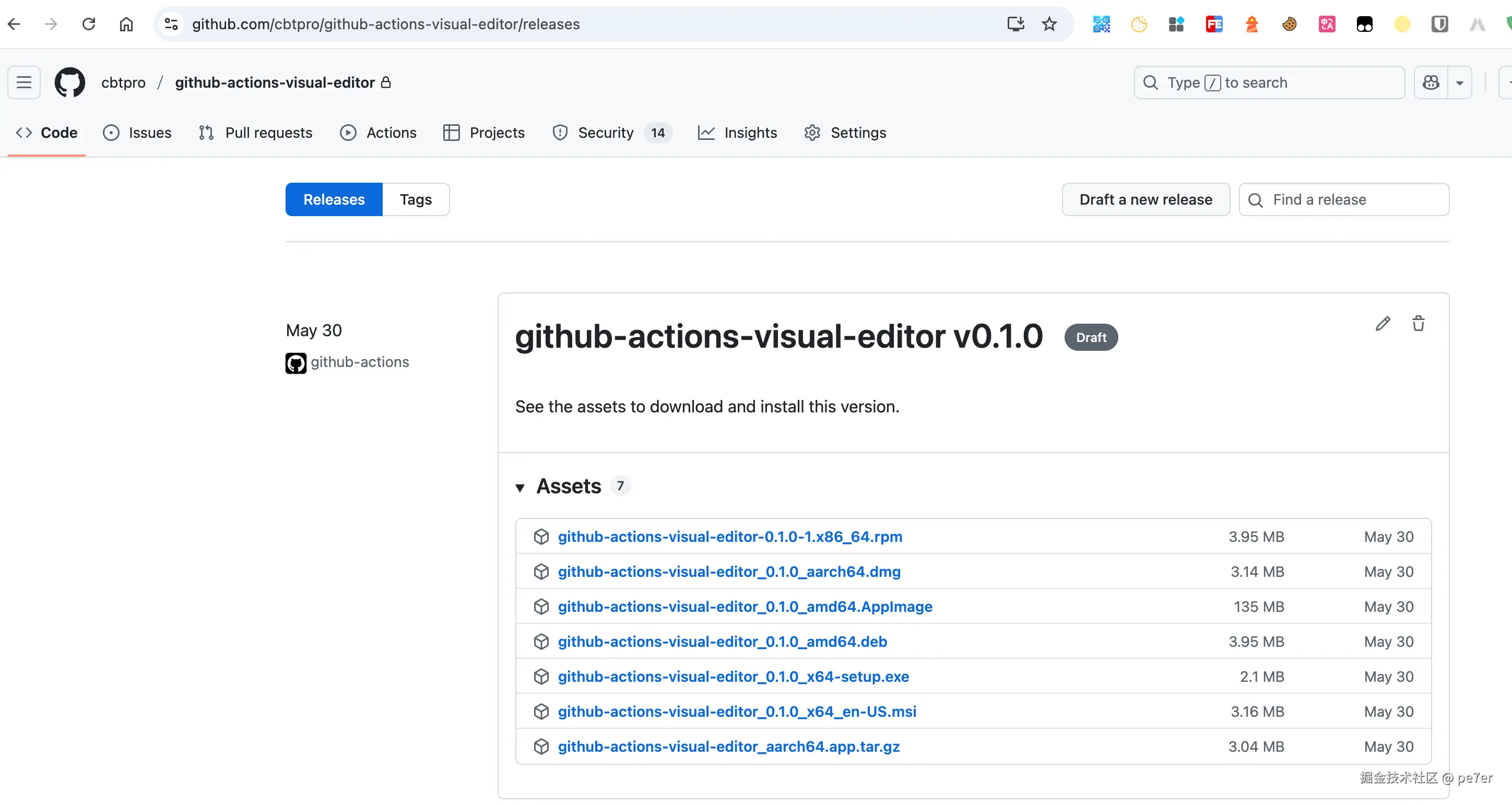Screen dimensions: 1512x805
Task: Open repository Settings tab
Action: 845,133
